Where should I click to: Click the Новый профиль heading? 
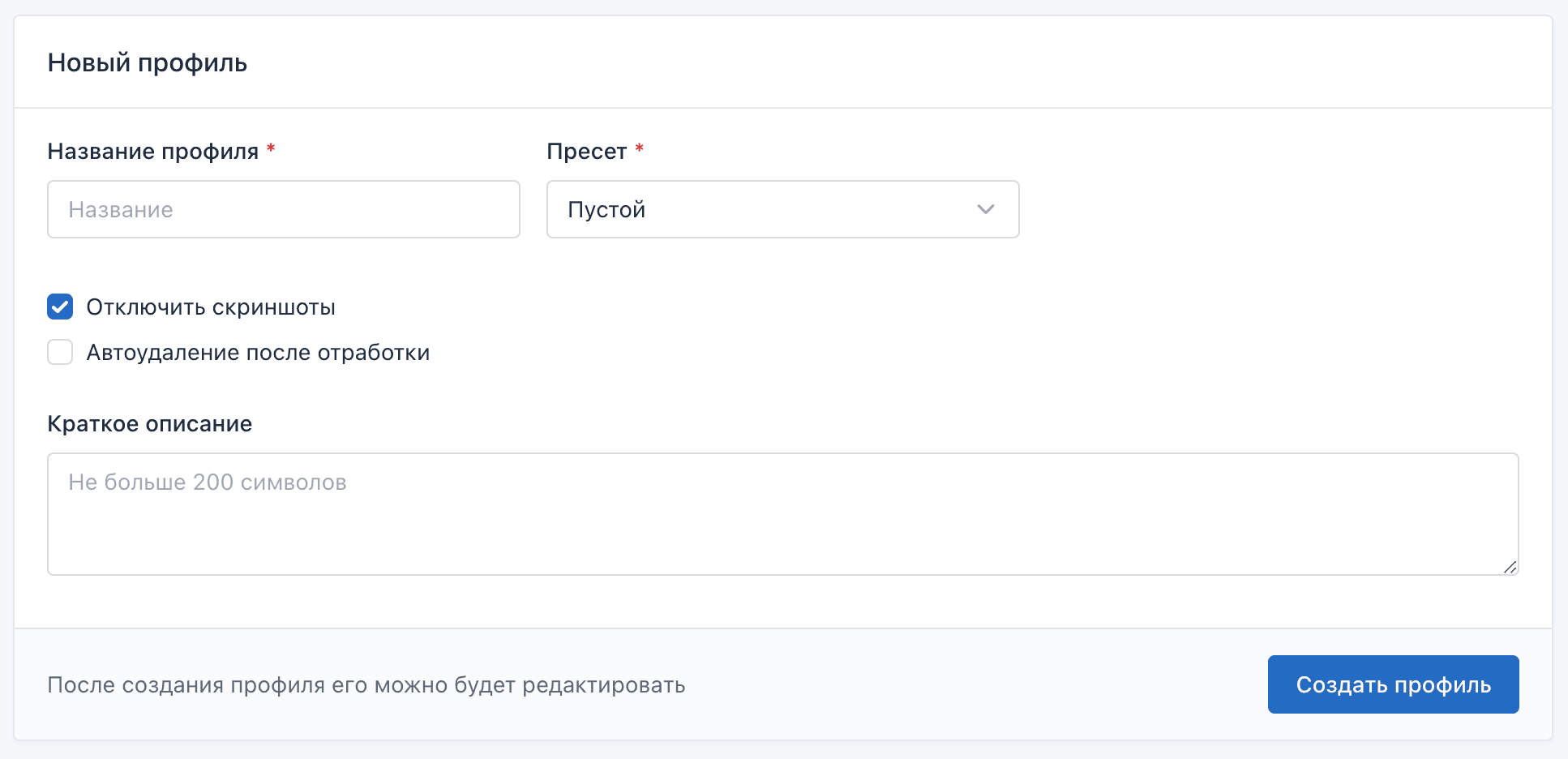click(148, 63)
